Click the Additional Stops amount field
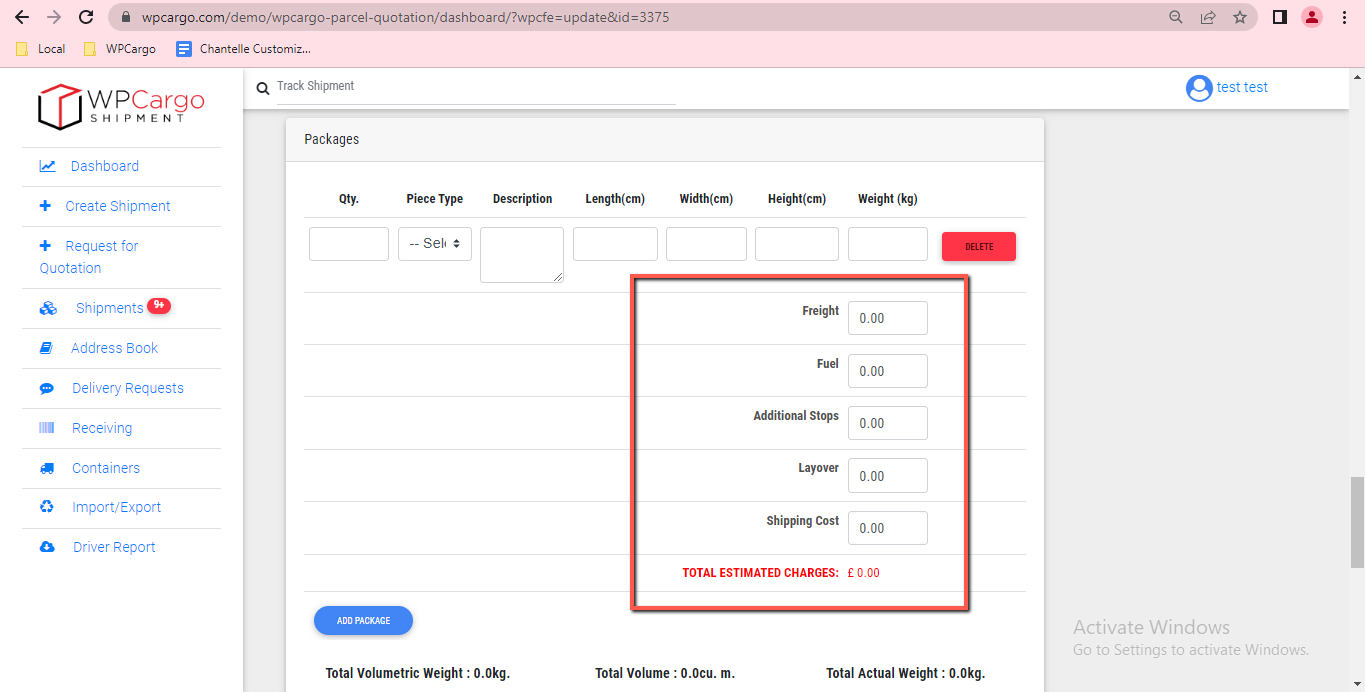Image resolution: width=1365 pixels, height=692 pixels. 888,423
